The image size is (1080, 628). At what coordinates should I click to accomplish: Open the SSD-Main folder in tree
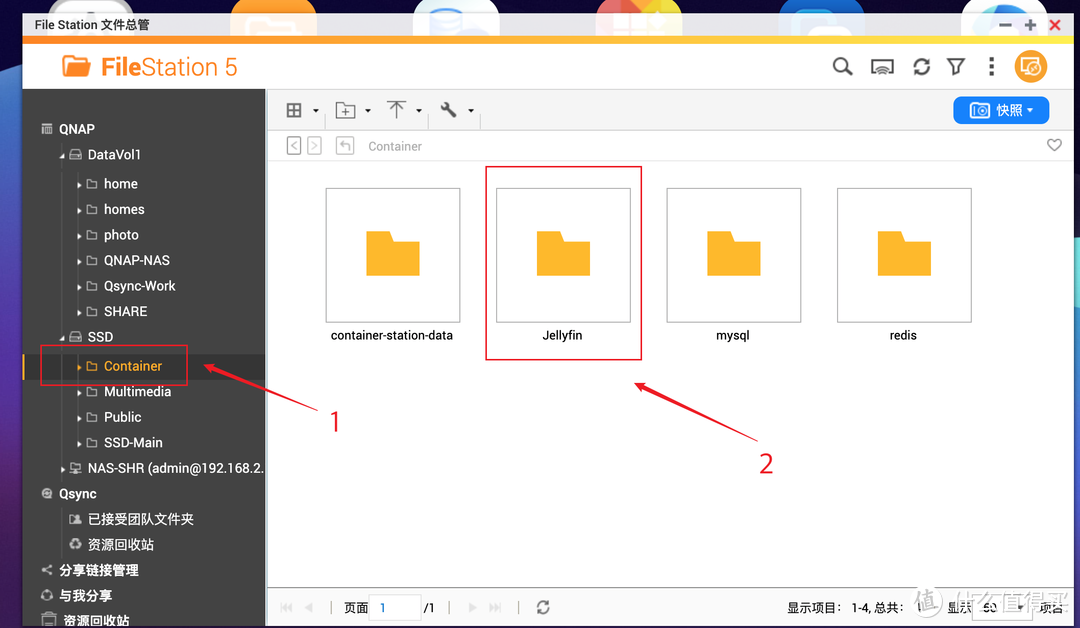(x=133, y=443)
